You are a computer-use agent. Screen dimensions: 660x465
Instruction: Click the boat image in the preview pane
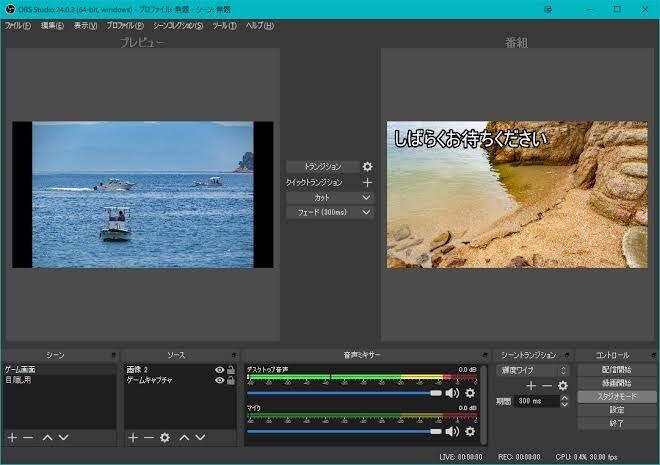(143, 194)
